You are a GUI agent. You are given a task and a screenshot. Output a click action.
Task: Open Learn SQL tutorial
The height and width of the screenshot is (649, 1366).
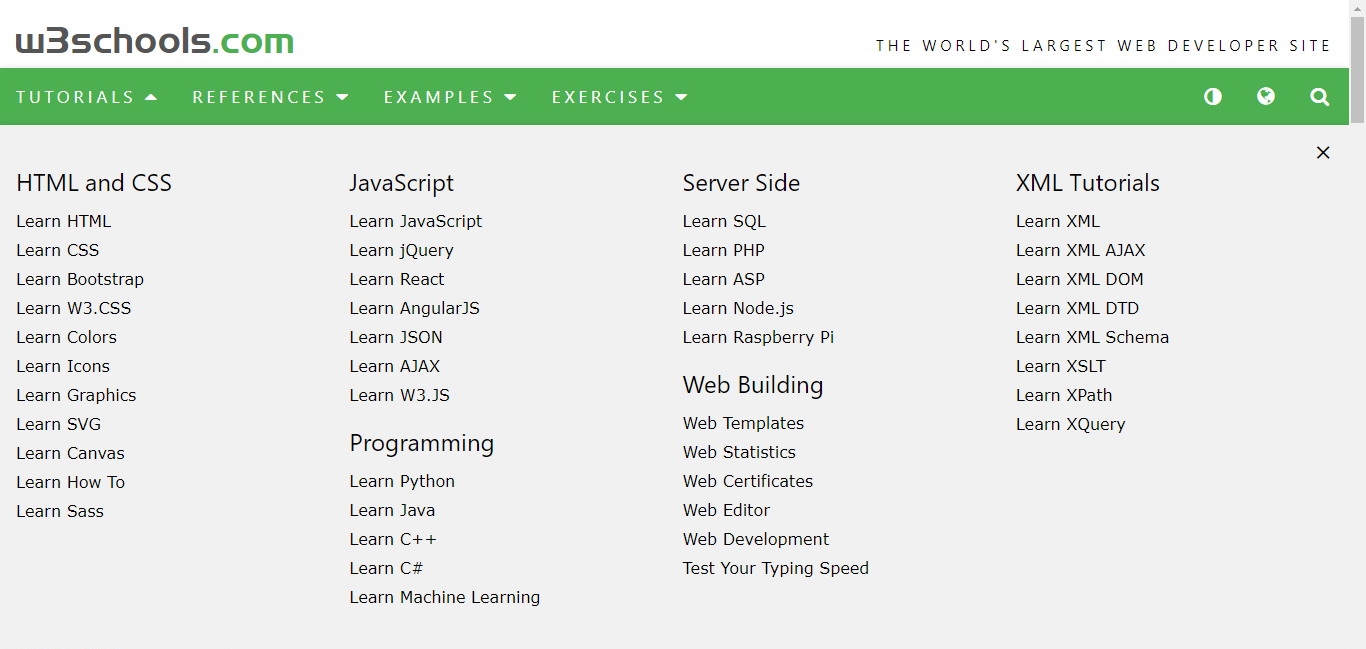point(724,221)
